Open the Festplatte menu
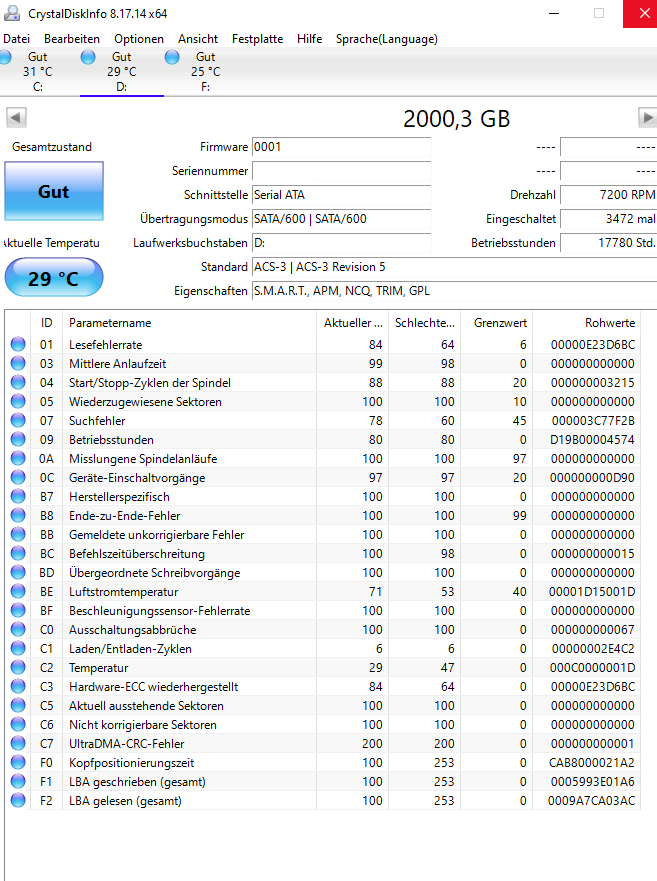Viewport: 657px width, 881px height. (257, 39)
